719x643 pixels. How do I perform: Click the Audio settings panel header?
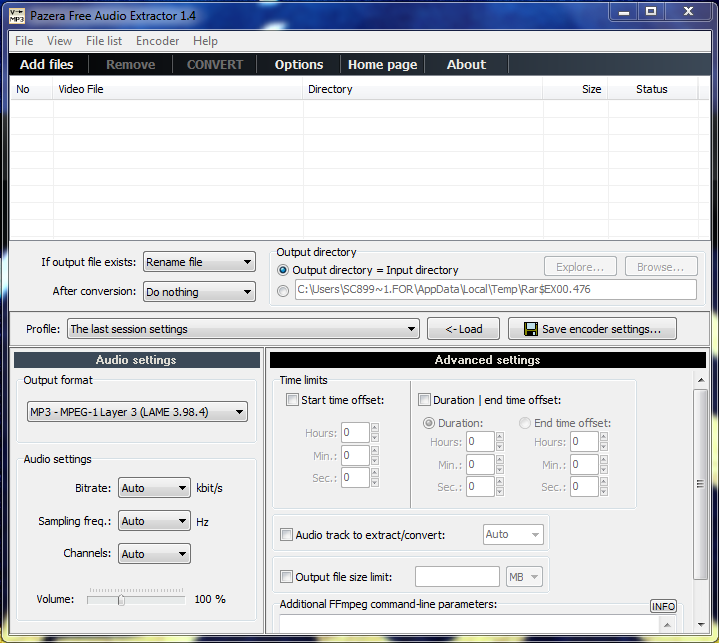click(137, 360)
